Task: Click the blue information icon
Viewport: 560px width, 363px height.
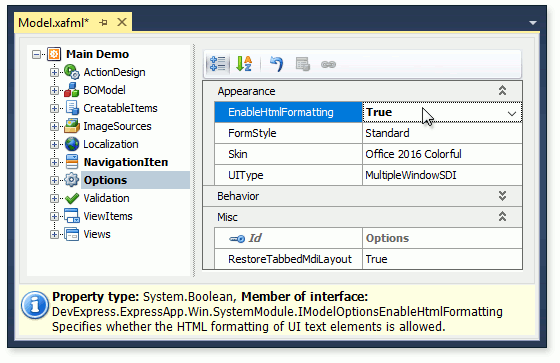Action: [35, 305]
